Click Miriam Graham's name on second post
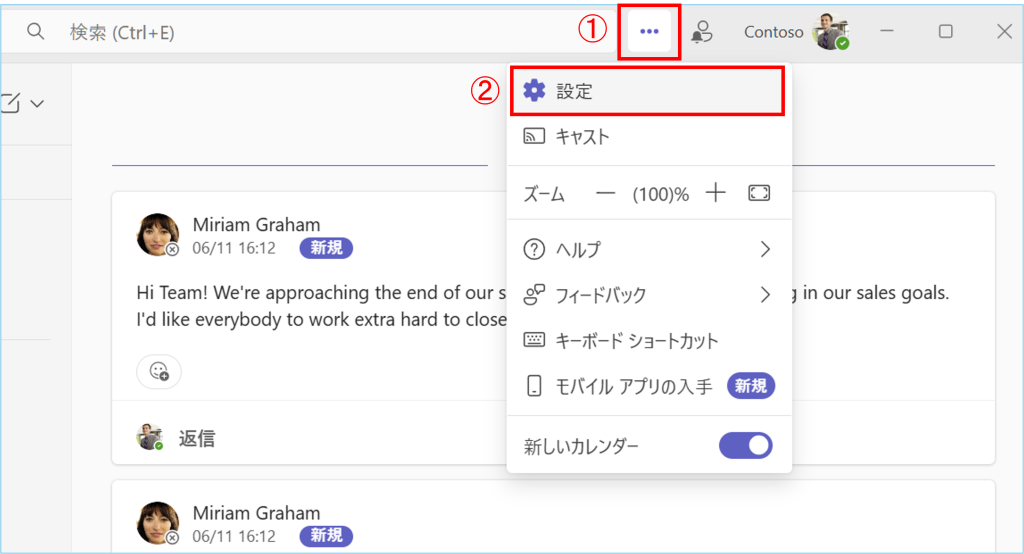1024x554 pixels. click(x=256, y=513)
